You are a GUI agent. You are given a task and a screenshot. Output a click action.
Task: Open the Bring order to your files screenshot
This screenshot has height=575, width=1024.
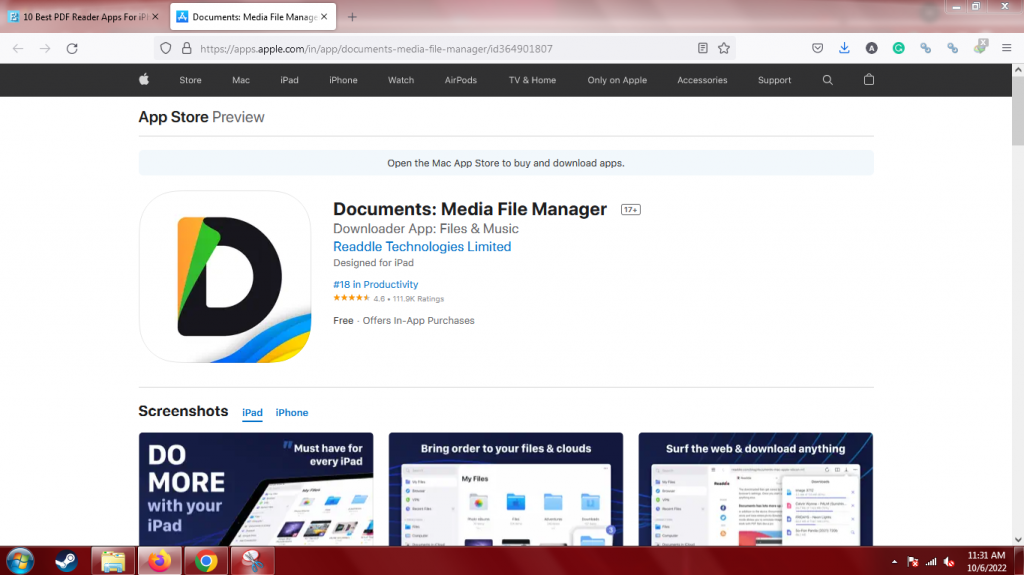pyautogui.click(x=505, y=489)
